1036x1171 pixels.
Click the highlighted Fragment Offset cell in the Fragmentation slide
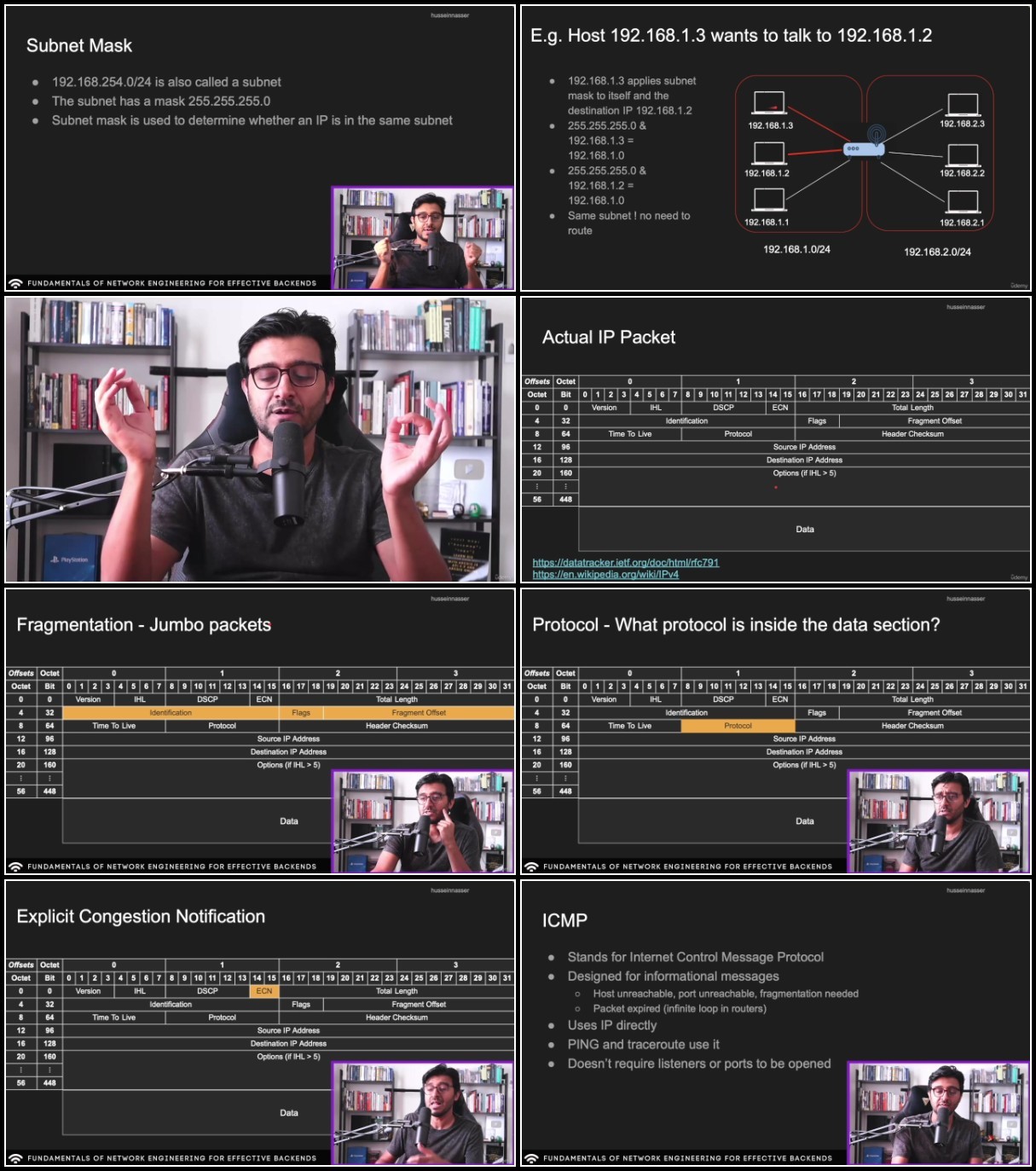click(x=419, y=713)
